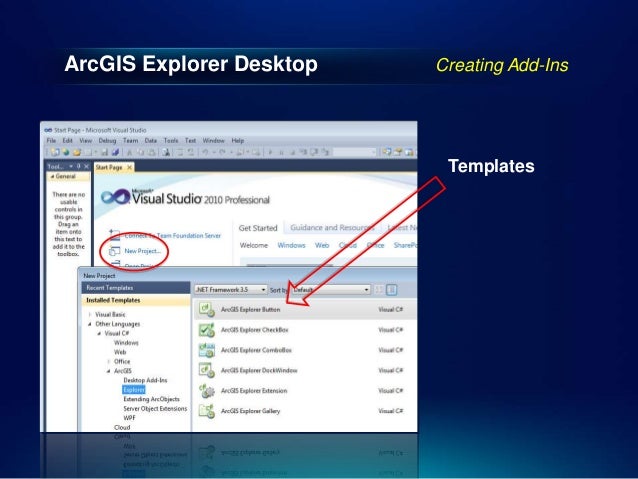The image size is (638, 479).
Task: Click the Solution Configurations combo box in toolbar
Action: coord(355,152)
